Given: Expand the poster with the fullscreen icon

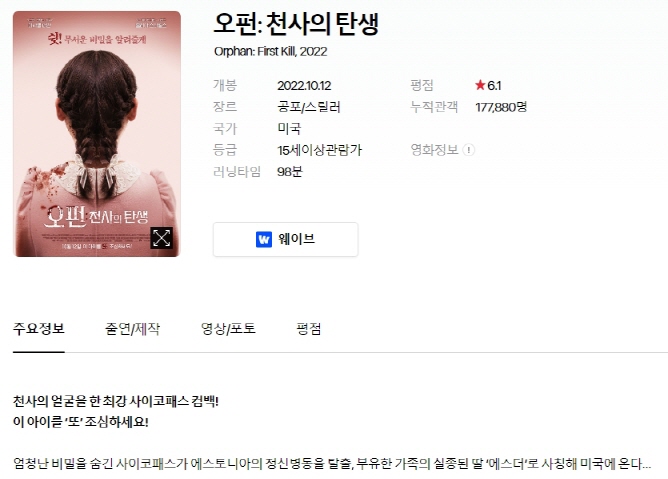Looking at the screenshot, I should pyautogui.click(x=161, y=237).
